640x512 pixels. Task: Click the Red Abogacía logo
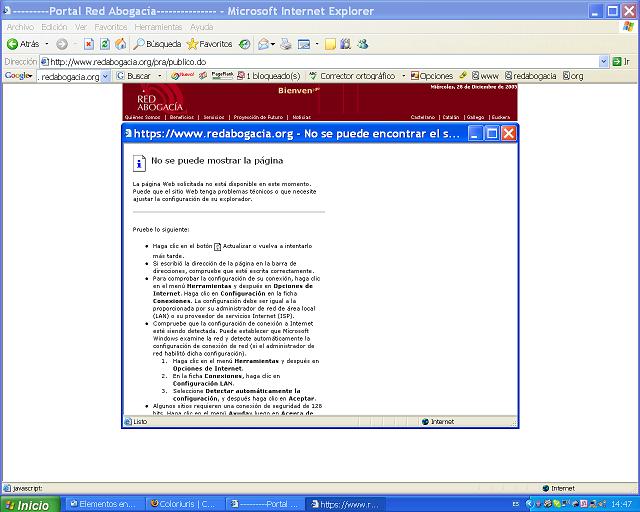pos(160,99)
